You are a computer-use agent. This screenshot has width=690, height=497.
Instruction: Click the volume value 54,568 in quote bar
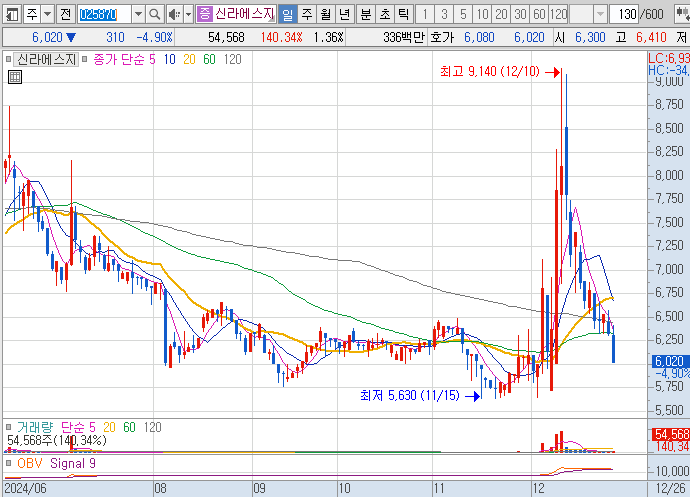point(226,37)
